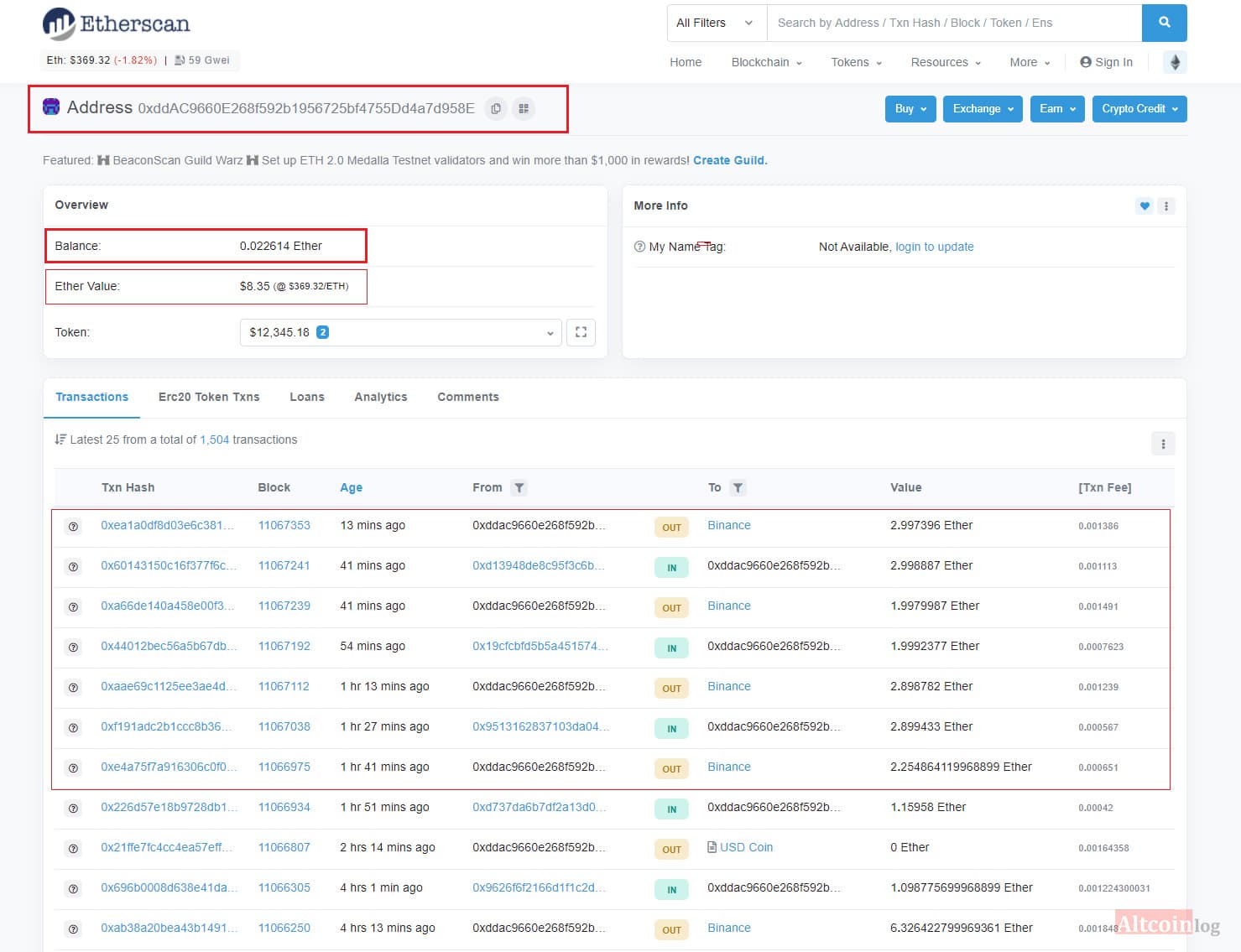Toggle the From column filter icon

pyautogui.click(x=519, y=487)
